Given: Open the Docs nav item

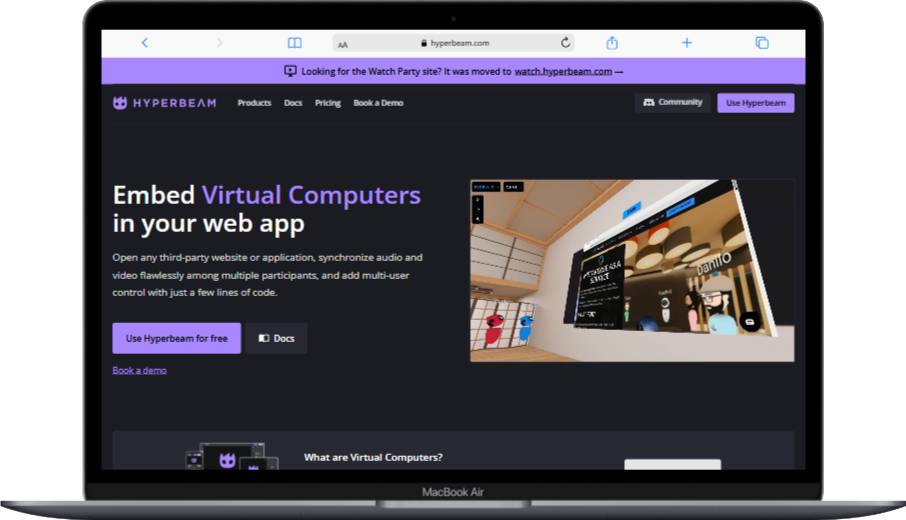Looking at the screenshot, I should pyautogui.click(x=293, y=103).
